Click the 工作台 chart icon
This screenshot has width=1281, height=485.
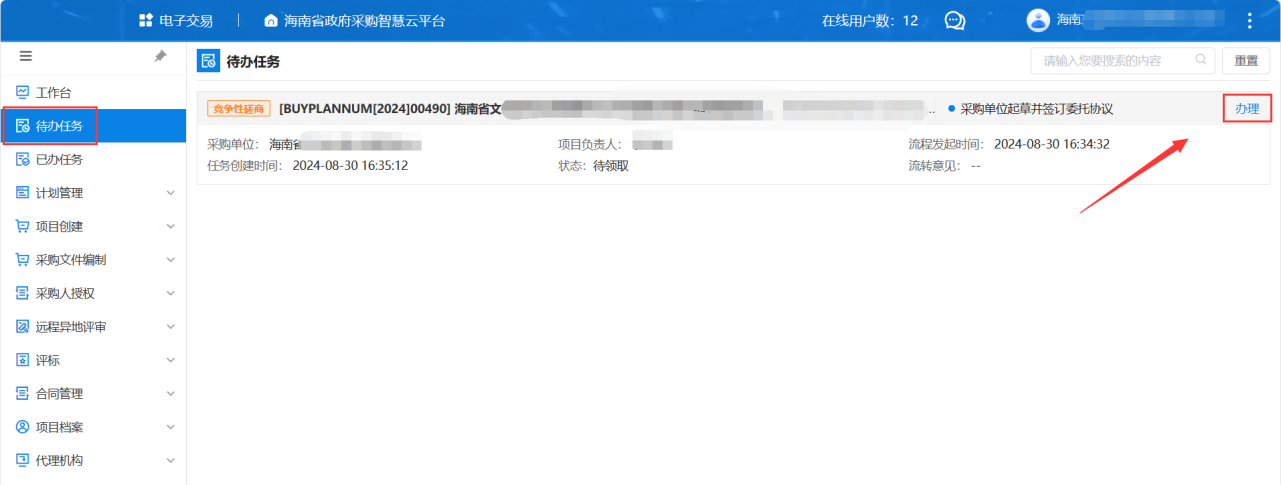(22, 92)
